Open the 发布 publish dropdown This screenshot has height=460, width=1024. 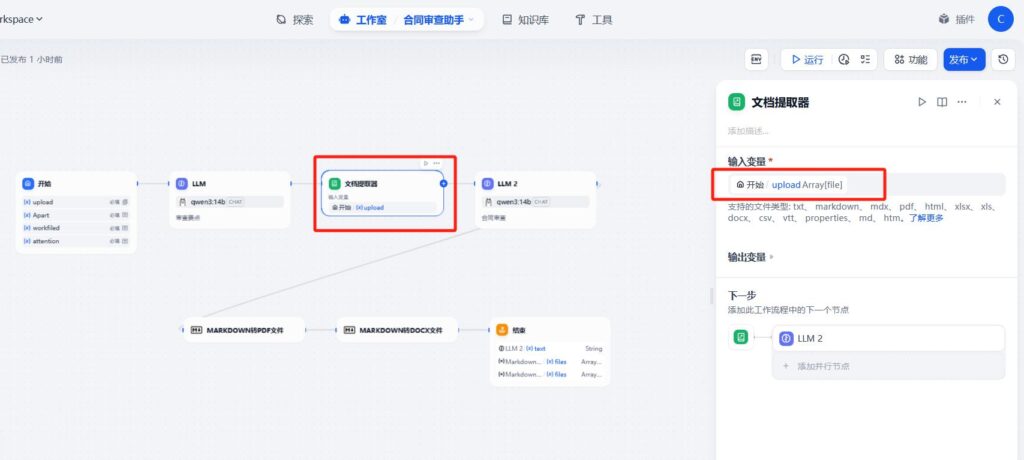tap(964, 60)
